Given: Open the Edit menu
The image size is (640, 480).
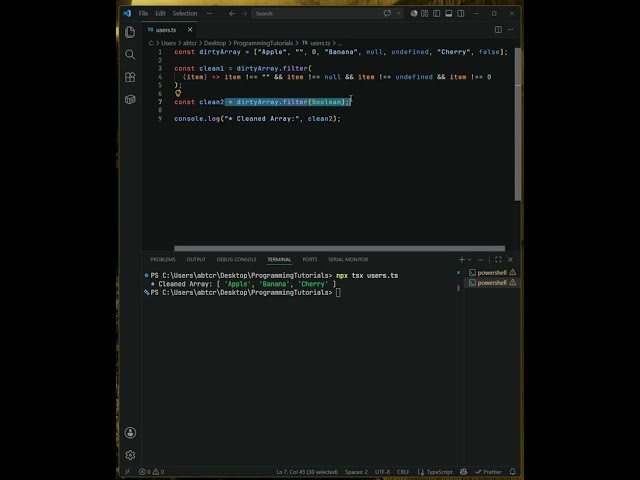Looking at the screenshot, I should click(x=160, y=13).
